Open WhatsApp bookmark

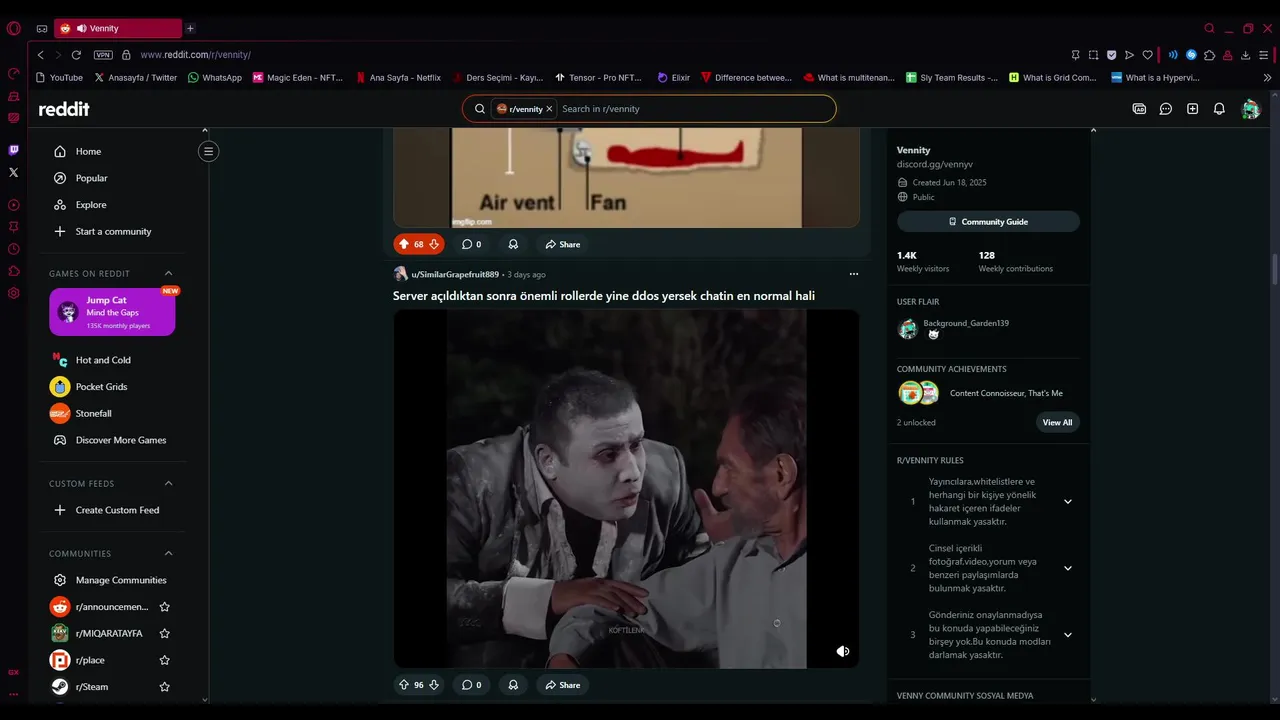(215, 77)
